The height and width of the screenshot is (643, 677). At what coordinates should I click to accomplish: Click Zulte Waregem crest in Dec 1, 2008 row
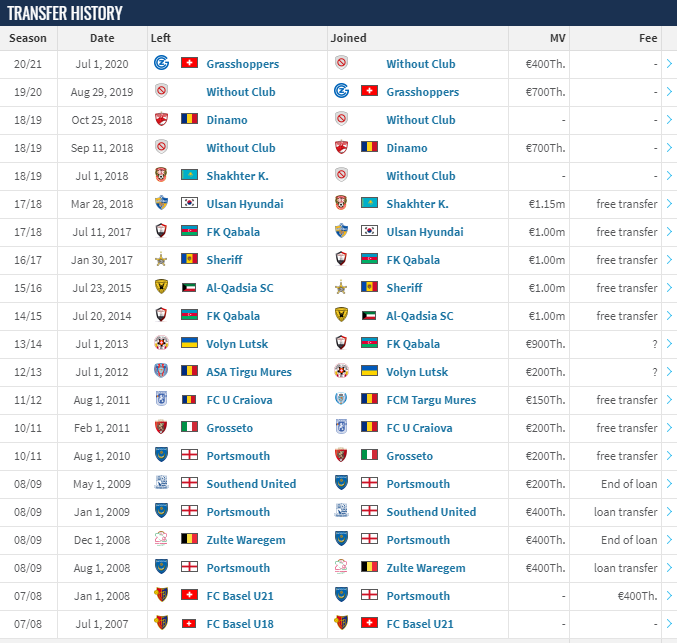coord(161,539)
